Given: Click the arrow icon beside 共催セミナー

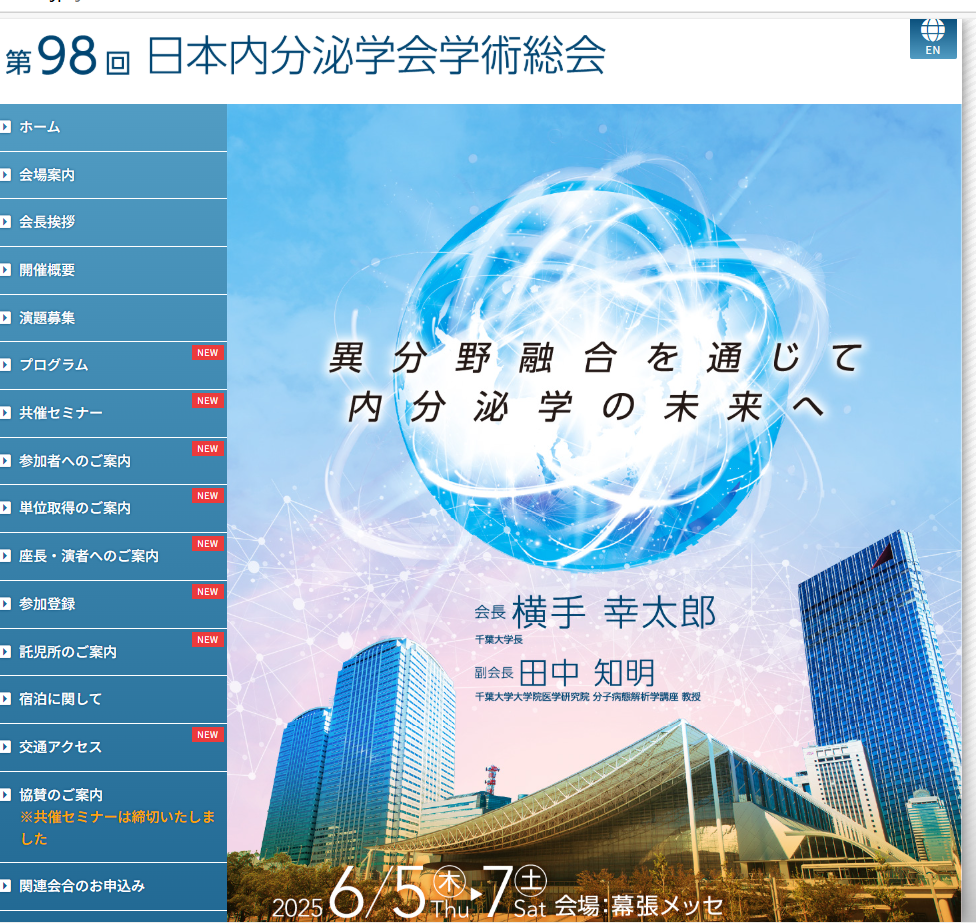Looking at the screenshot, I should 6,413.
